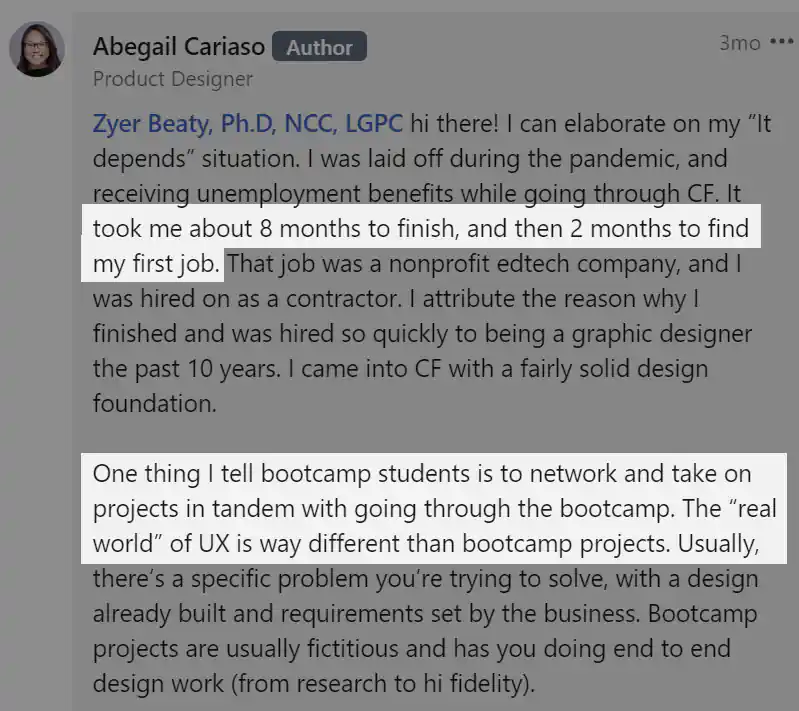Click Abegail Cariaso's profile photo
The image size is (799, 711).
click(37, 49)
